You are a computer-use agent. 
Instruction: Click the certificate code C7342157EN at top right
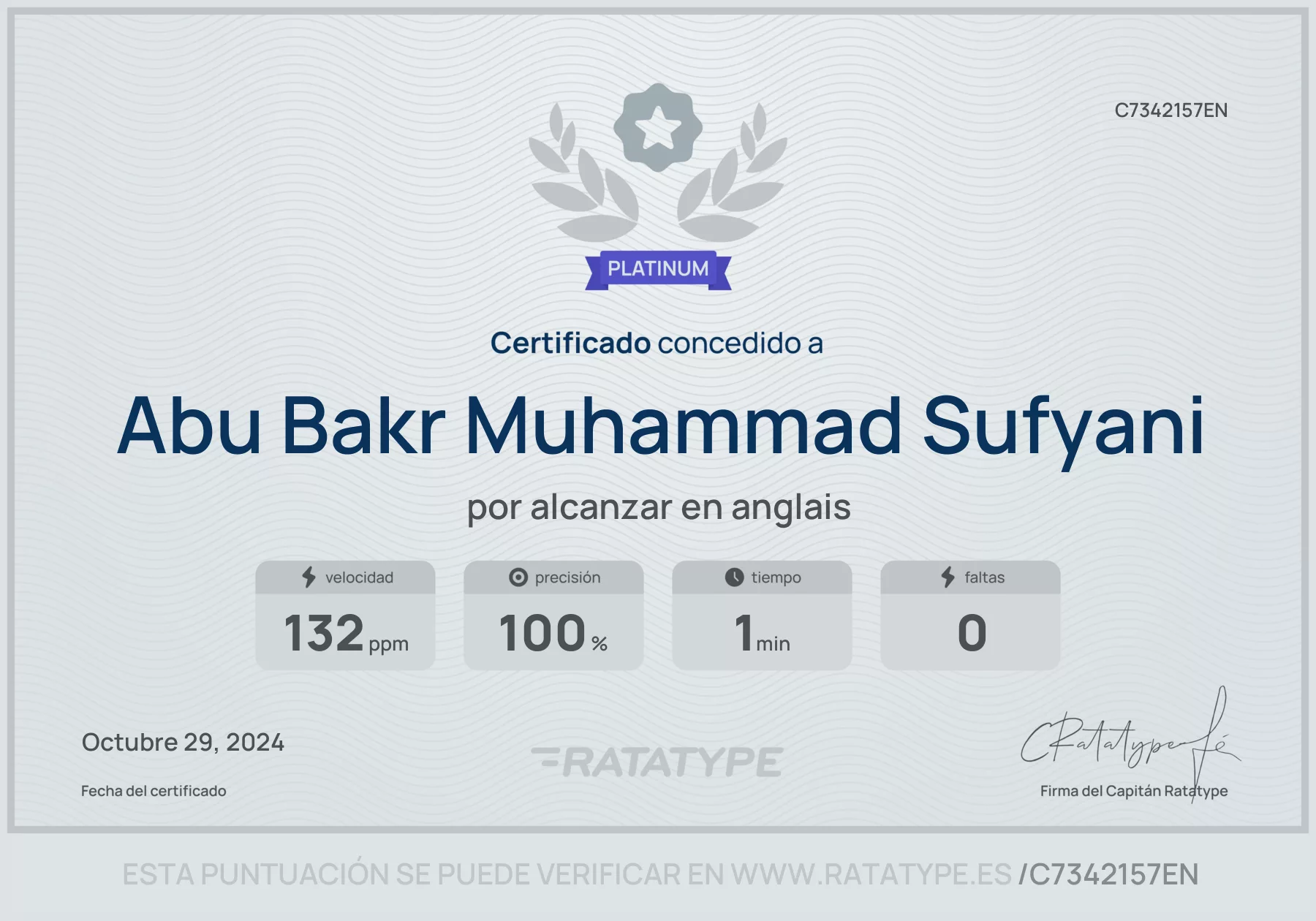click(x=1171, y=110)
